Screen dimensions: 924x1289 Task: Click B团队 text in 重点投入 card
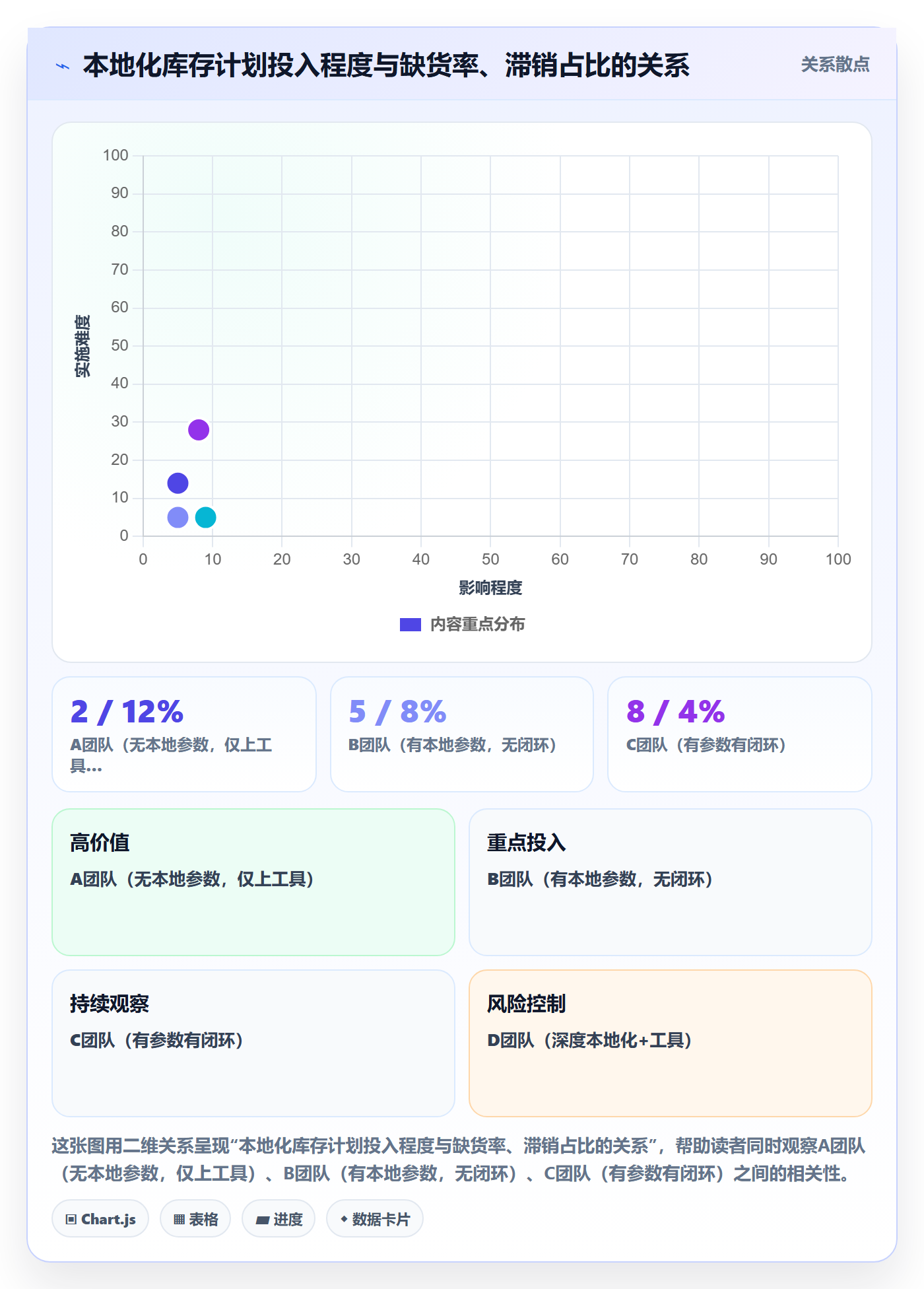point(600,880)
